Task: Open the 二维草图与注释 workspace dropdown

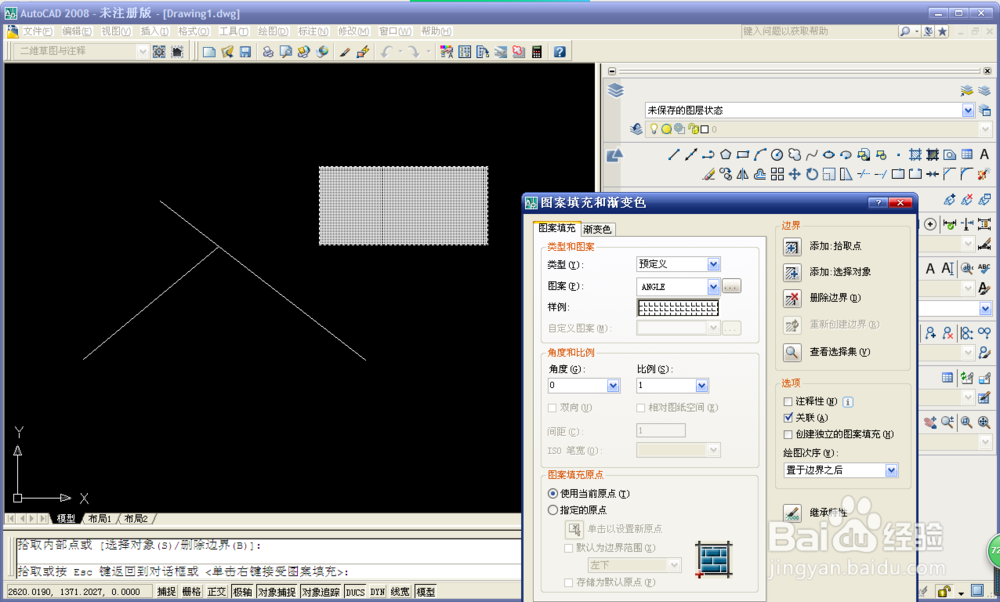Action: coord(142,51)
